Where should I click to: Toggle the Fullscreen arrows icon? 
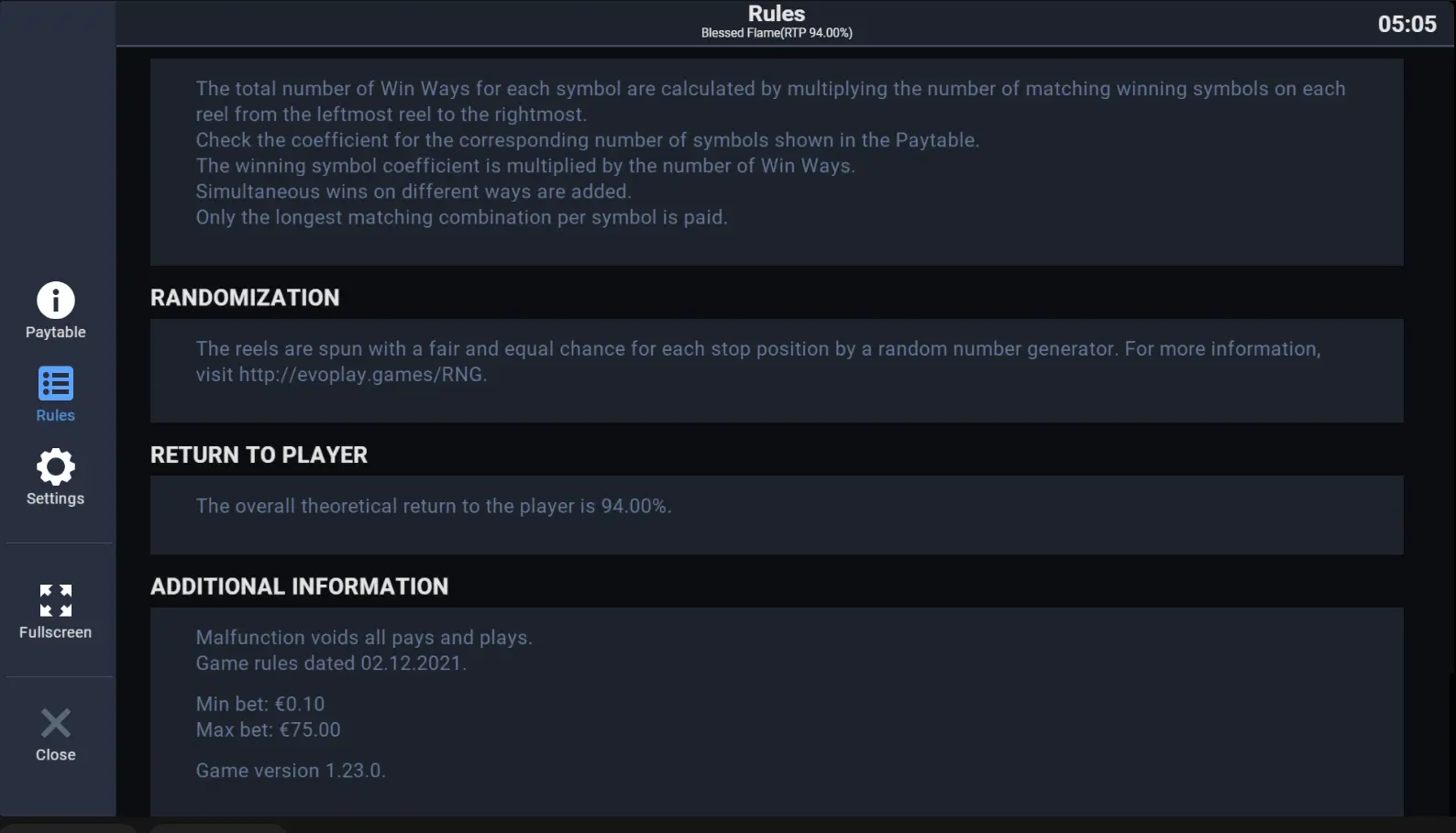pyautogui.click(x=56, y=600)
